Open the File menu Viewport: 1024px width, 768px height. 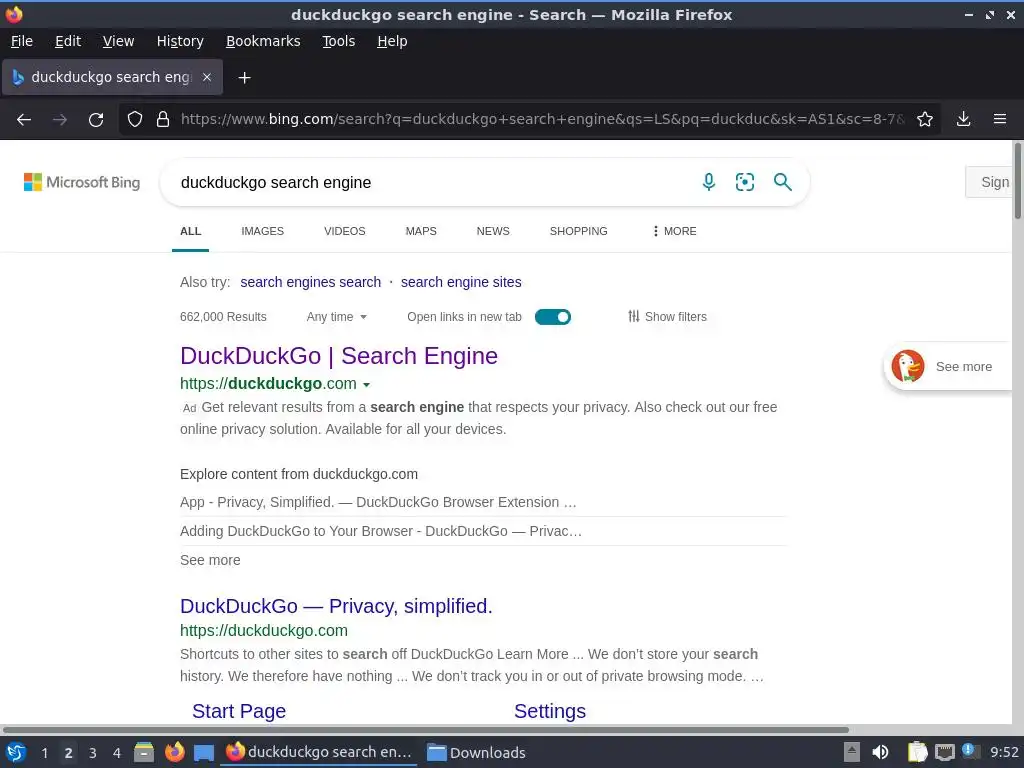22,41
